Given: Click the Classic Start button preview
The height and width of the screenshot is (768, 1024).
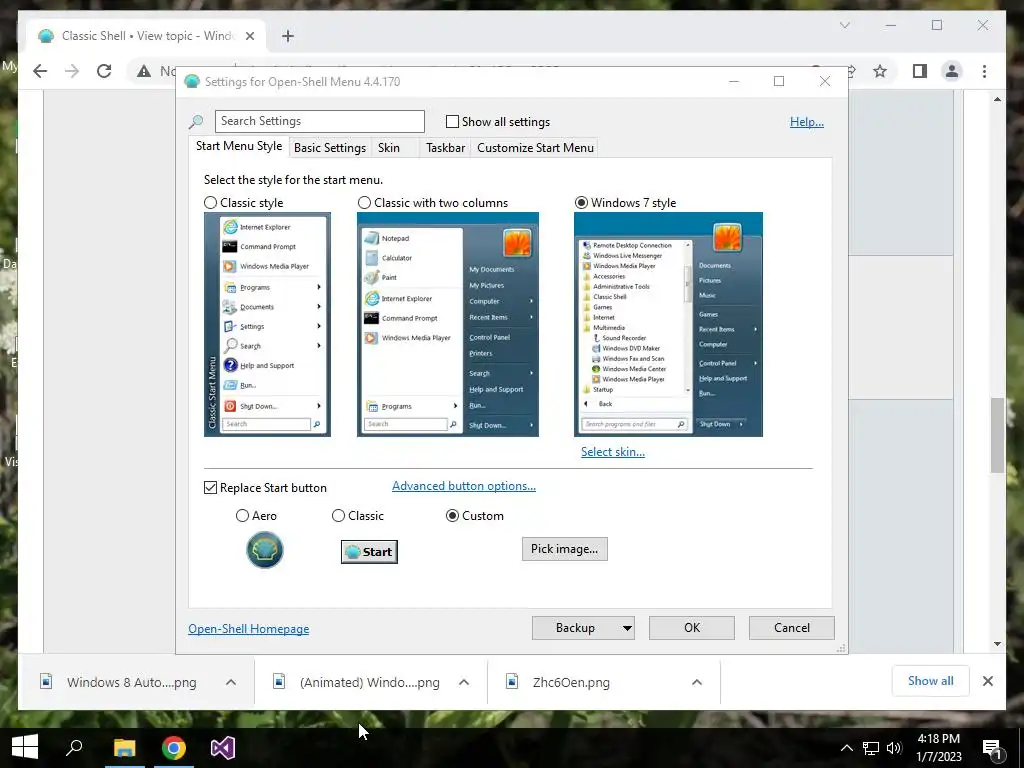Looking at the screenshot, I should click(x=369, y=552).
